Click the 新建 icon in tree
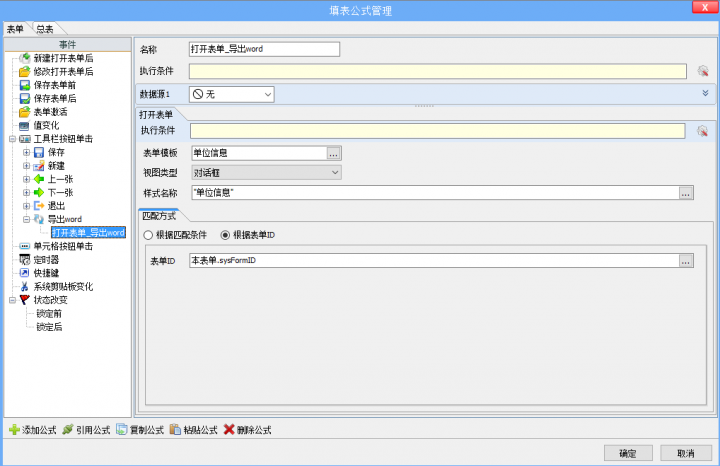720x466 pixels. pyautogui.click(x=39, y=166)
